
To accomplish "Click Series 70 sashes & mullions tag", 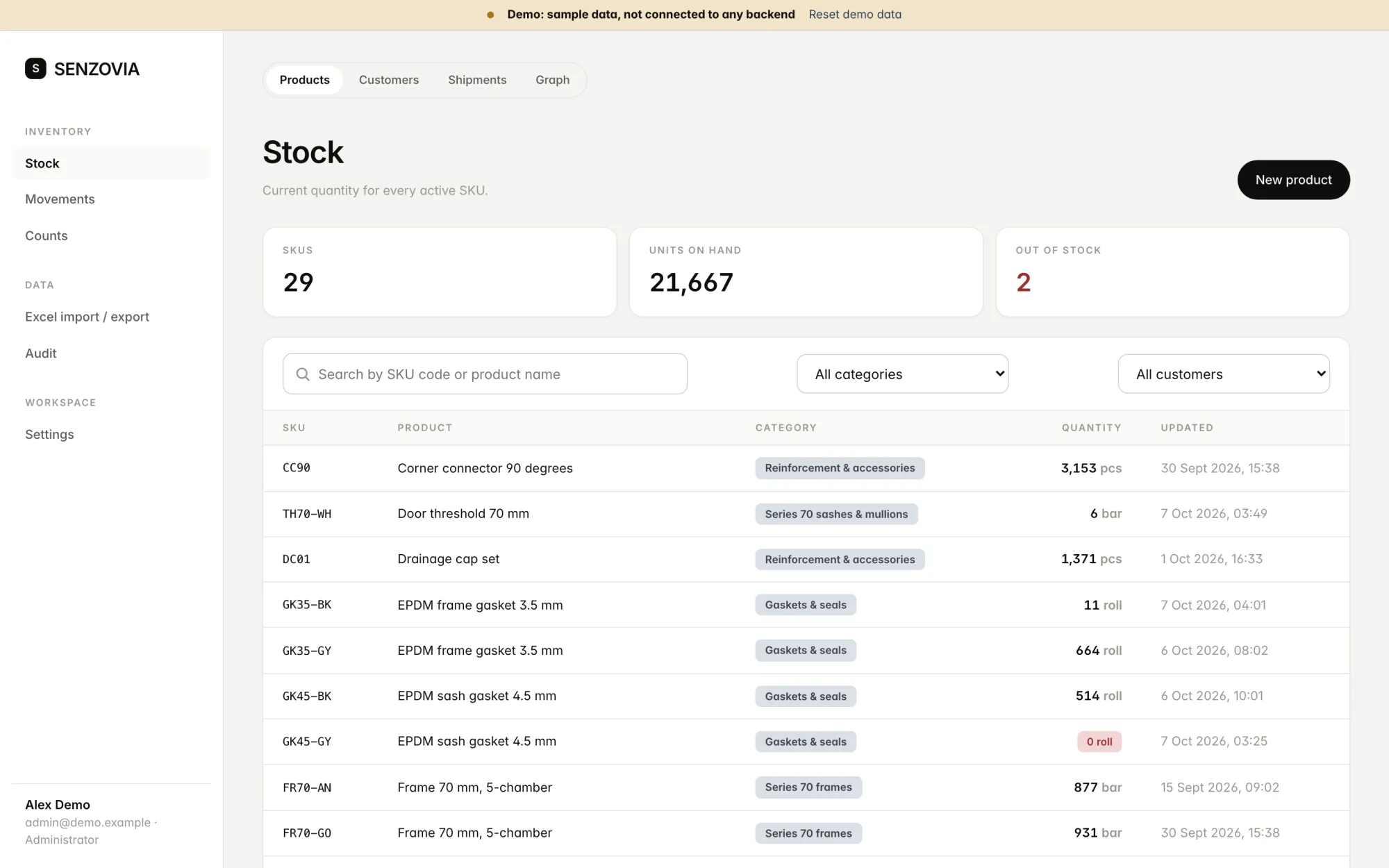I will tap(836, 514).
